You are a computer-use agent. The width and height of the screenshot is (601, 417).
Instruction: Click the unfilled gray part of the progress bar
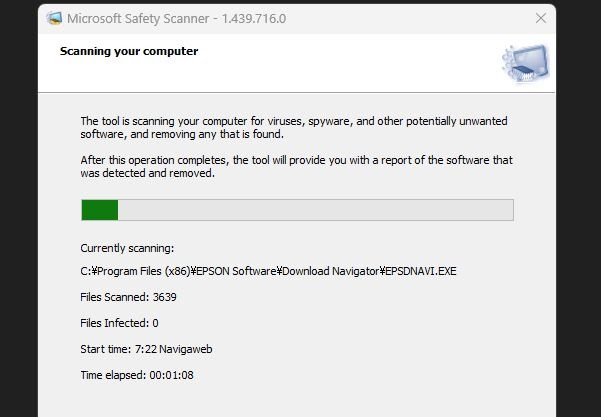point(315,210)
